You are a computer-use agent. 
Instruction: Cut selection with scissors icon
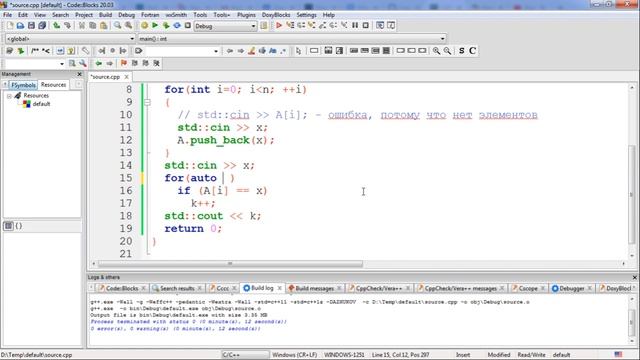point(82,25)
